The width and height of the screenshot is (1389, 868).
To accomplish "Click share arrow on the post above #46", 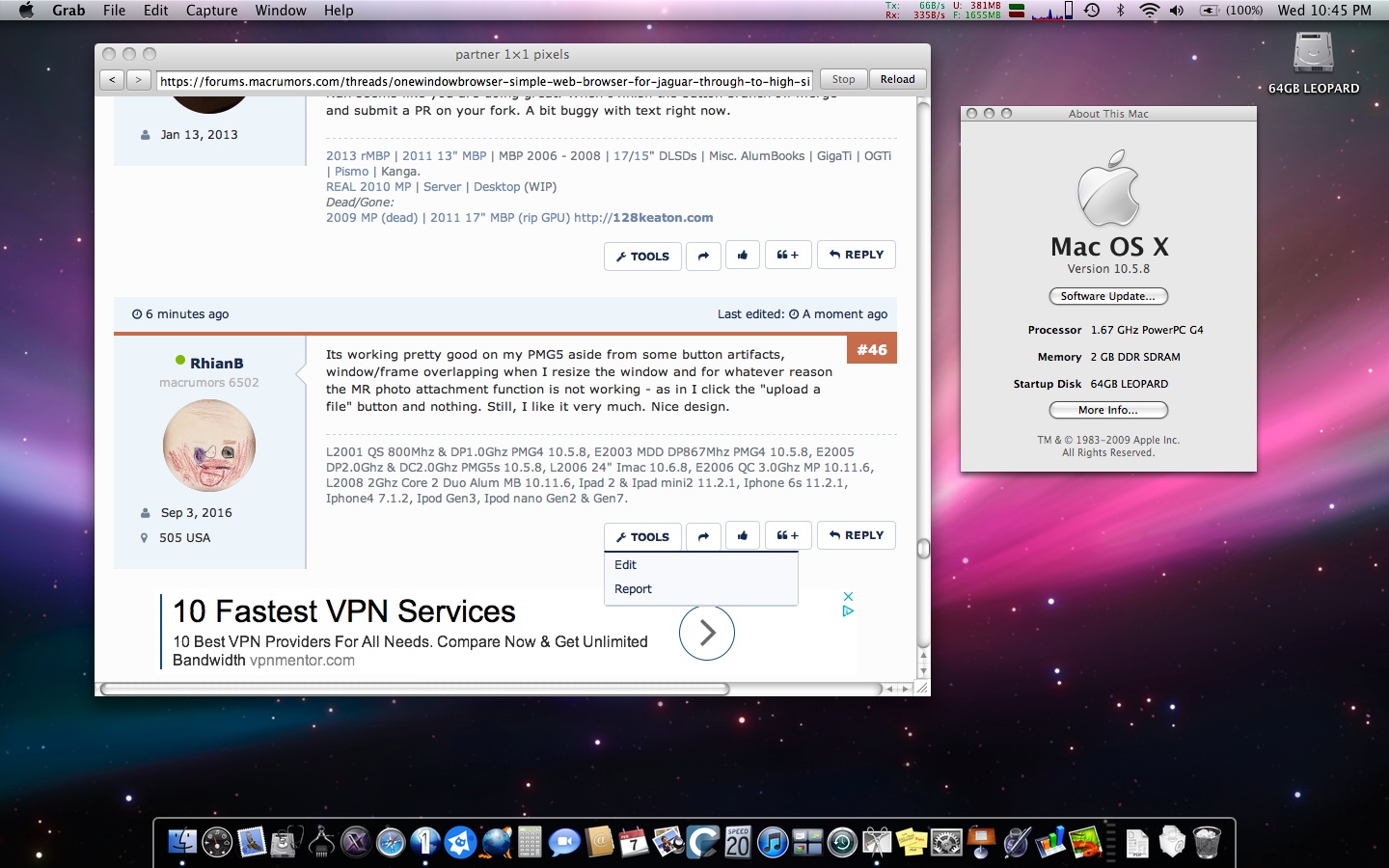I will point(703,256).
